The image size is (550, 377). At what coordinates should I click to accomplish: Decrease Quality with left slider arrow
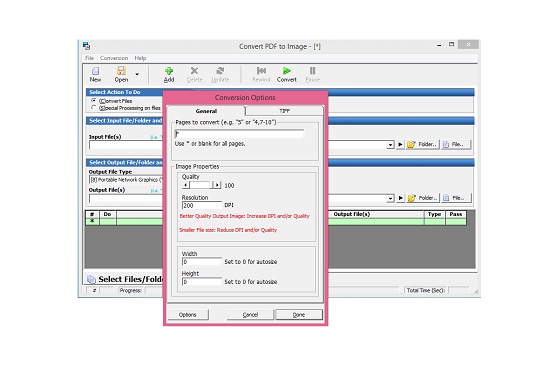[x=186, y=185]
